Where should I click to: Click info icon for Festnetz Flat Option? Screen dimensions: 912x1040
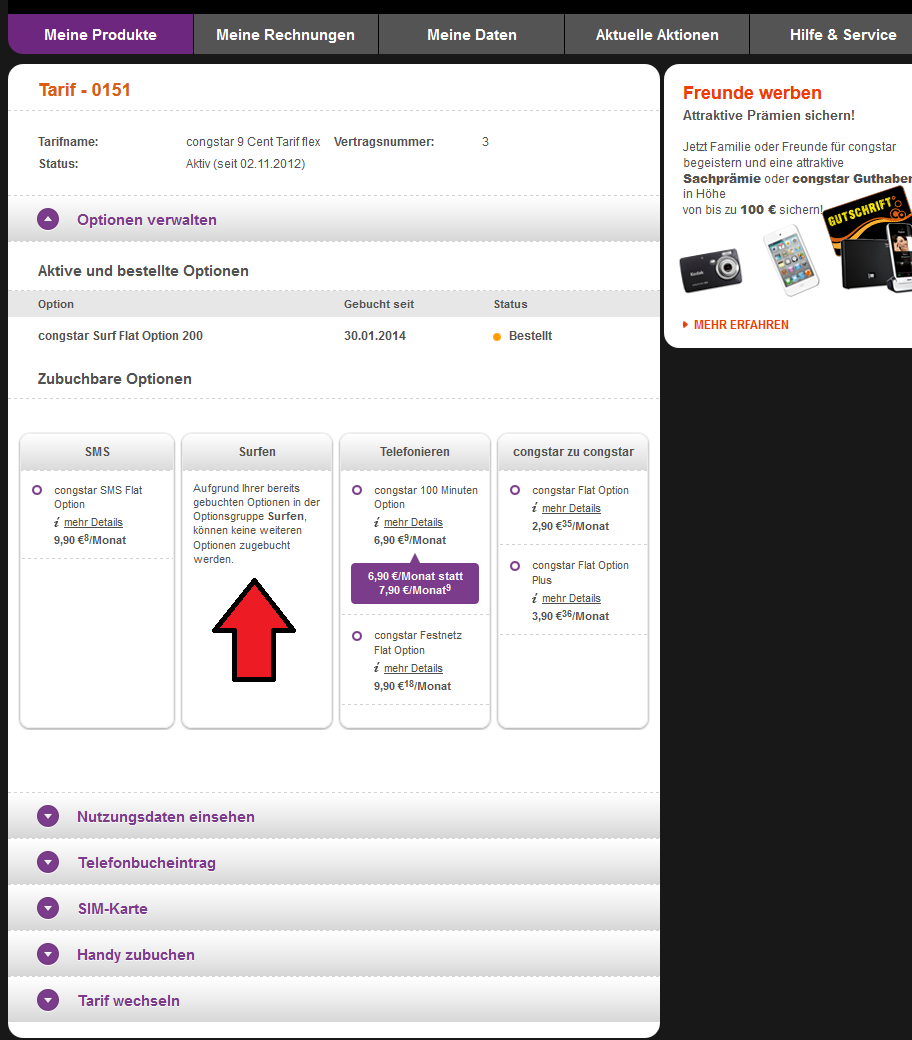click(x=377, y=668)
